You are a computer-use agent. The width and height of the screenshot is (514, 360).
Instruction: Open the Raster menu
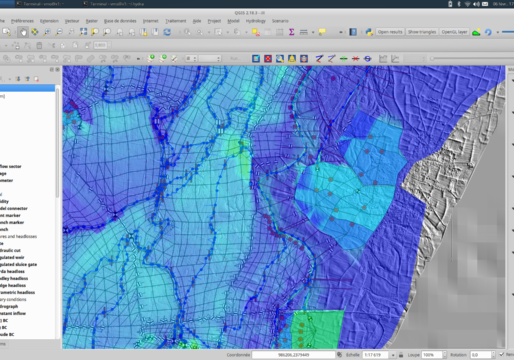91,21
